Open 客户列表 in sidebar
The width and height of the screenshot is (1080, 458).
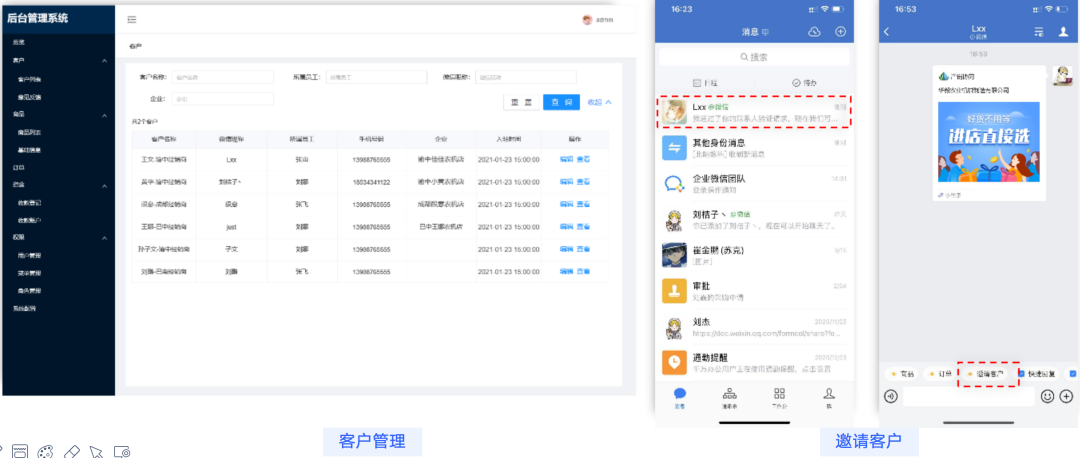coord(30,79)
